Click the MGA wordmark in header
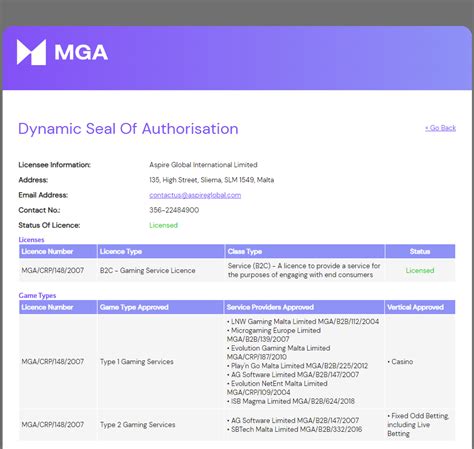Screen dimensions: 474x449 (81, 52)
